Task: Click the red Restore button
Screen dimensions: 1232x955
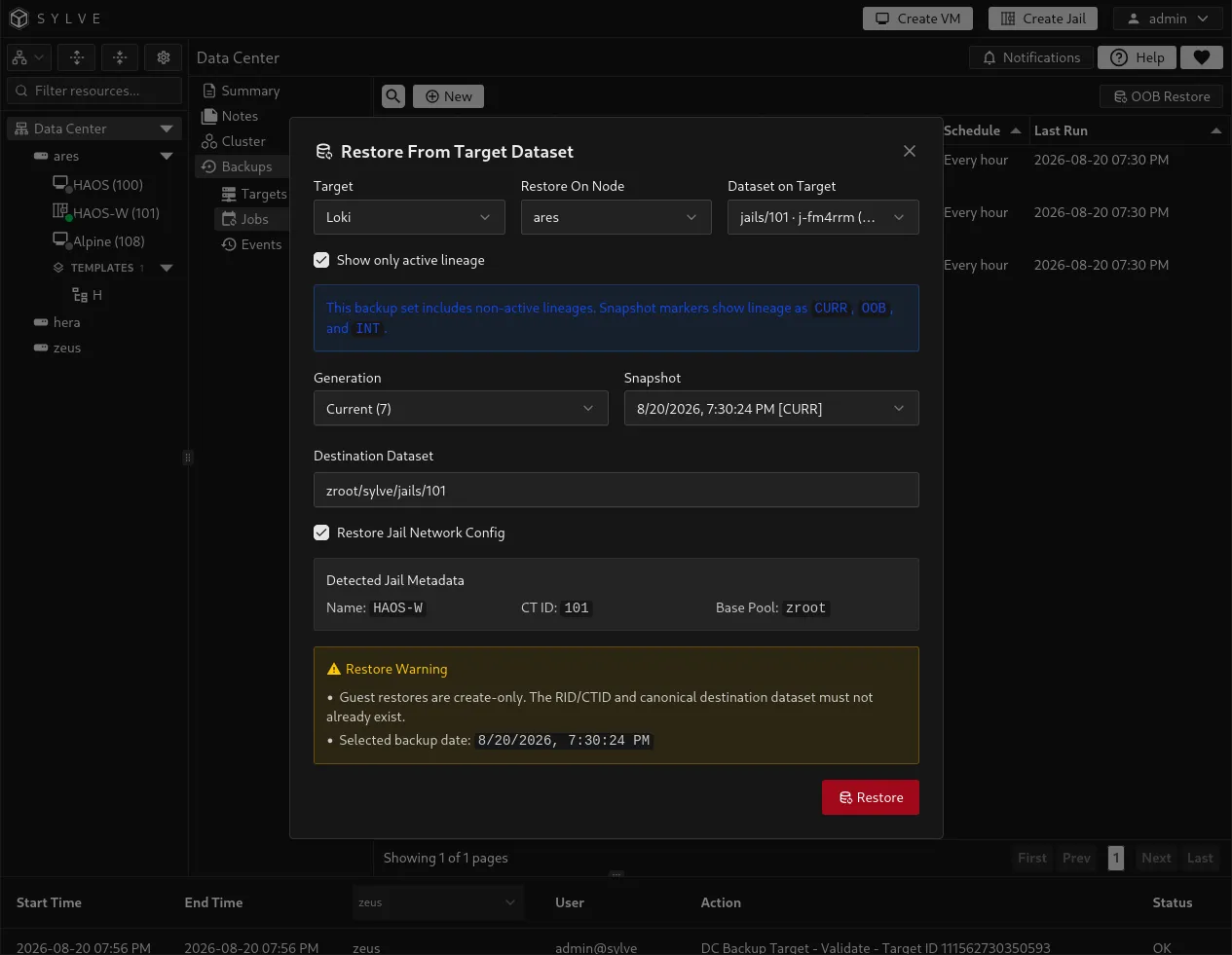Action: (871, 797)
